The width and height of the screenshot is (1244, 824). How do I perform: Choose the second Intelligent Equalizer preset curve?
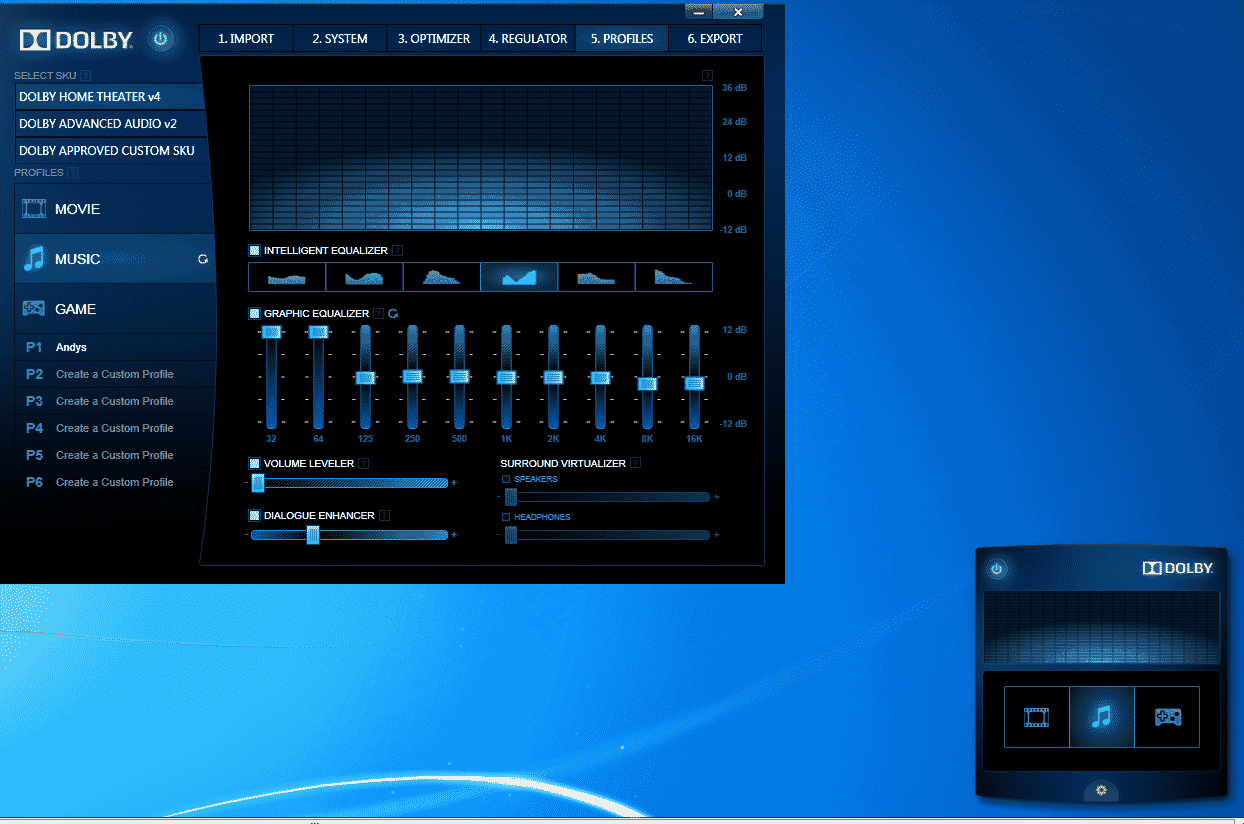pyautogui.click(x=364, y=277)
